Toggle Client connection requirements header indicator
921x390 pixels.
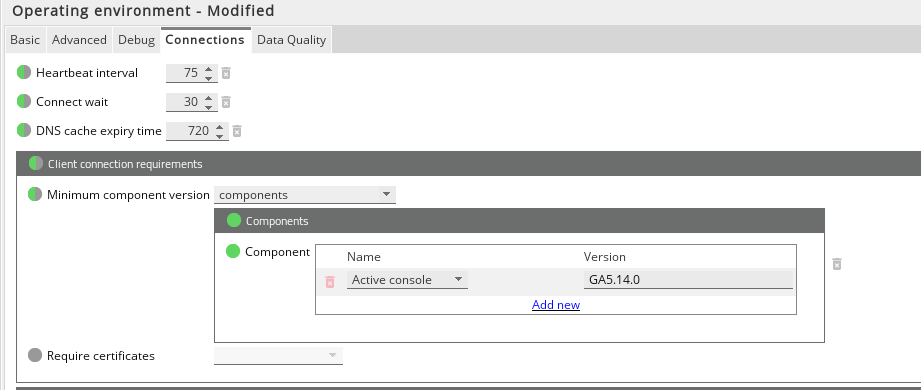click(36, 163)
